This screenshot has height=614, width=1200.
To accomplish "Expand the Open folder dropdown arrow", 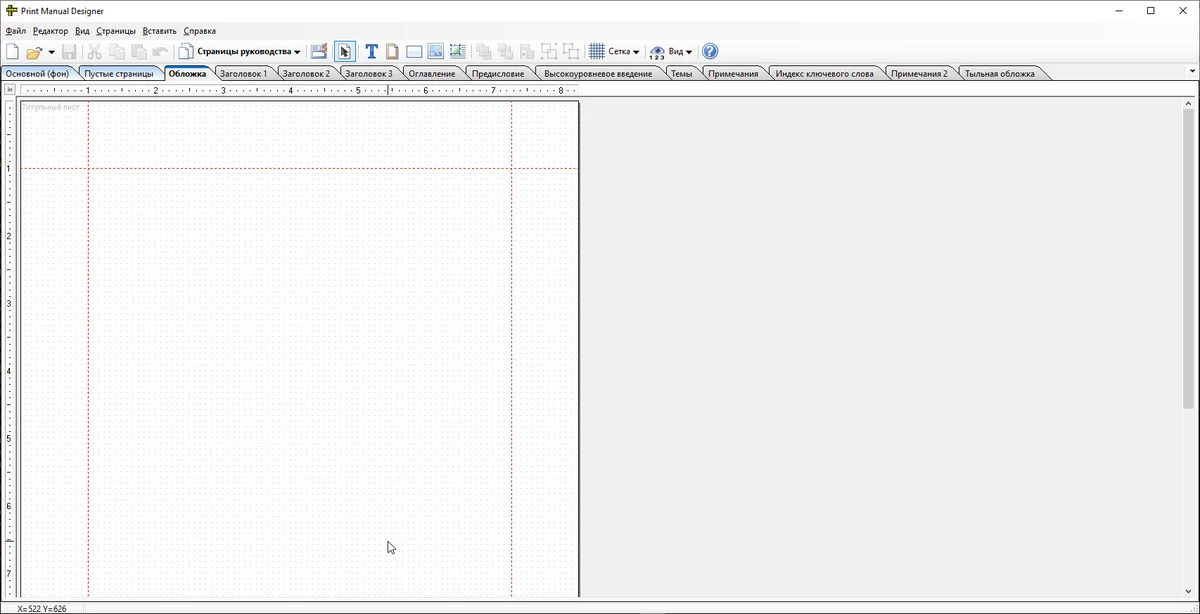I will (51, 52).
